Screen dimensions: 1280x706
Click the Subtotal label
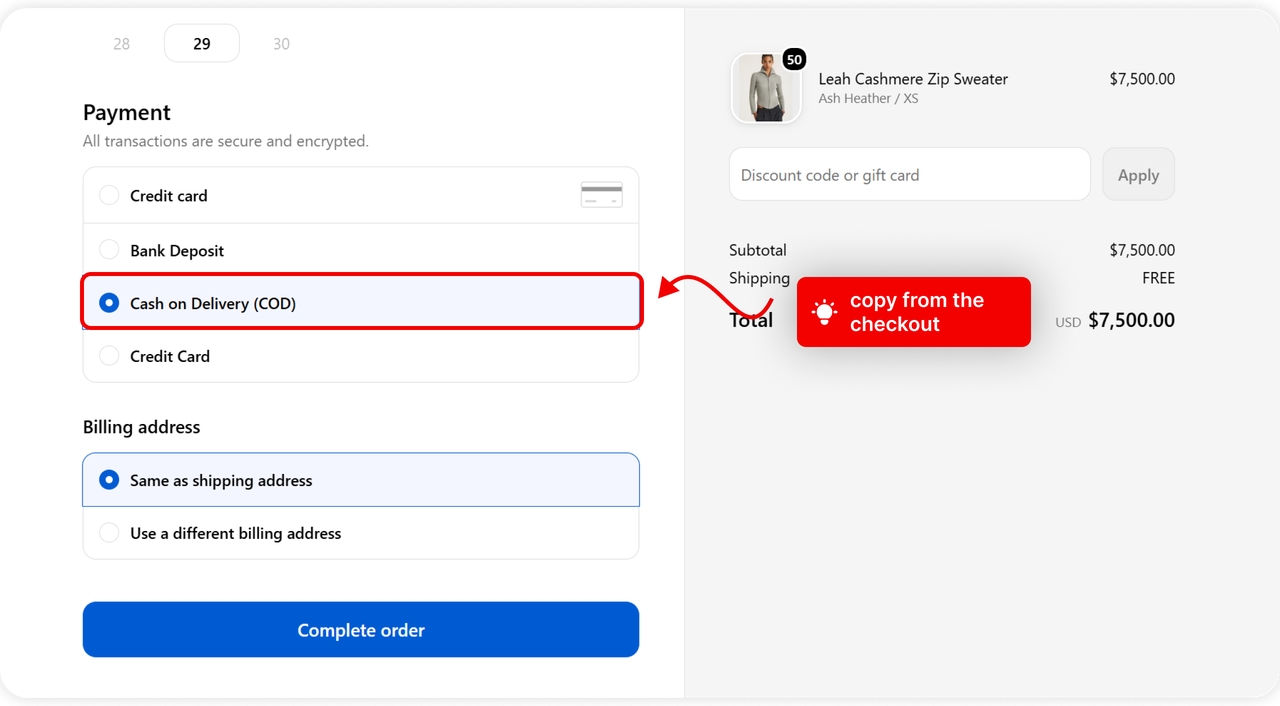(758, 250)
